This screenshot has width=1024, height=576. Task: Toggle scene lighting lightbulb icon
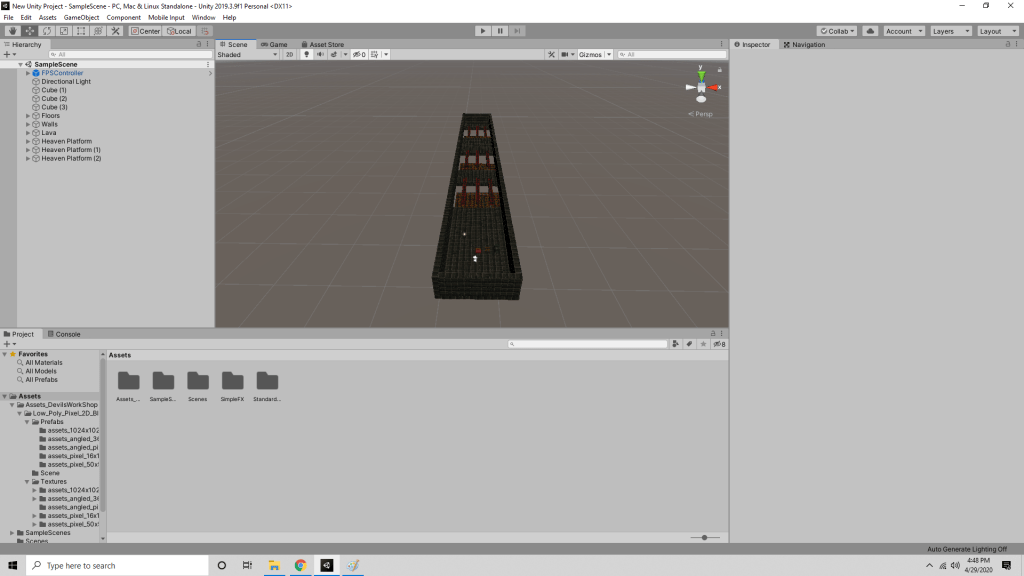[306, 54]
